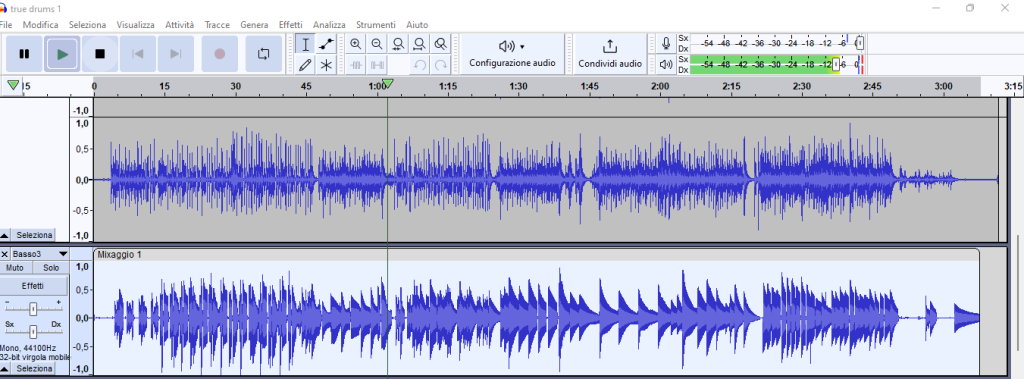This screenshot has width=1024, height=379.
Task: Open the Visualizza menu
Action: click(136, 25)
